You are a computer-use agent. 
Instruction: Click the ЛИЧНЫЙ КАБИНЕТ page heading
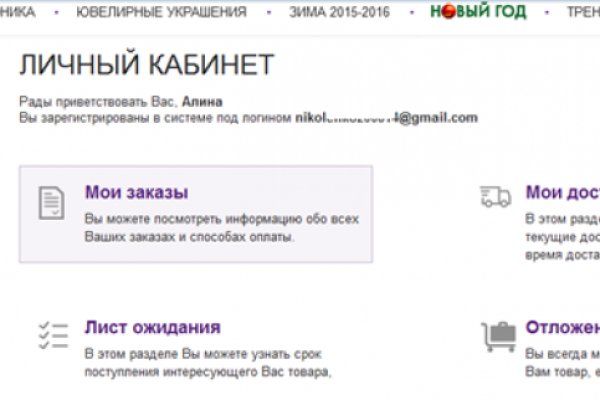pos(146,66)
